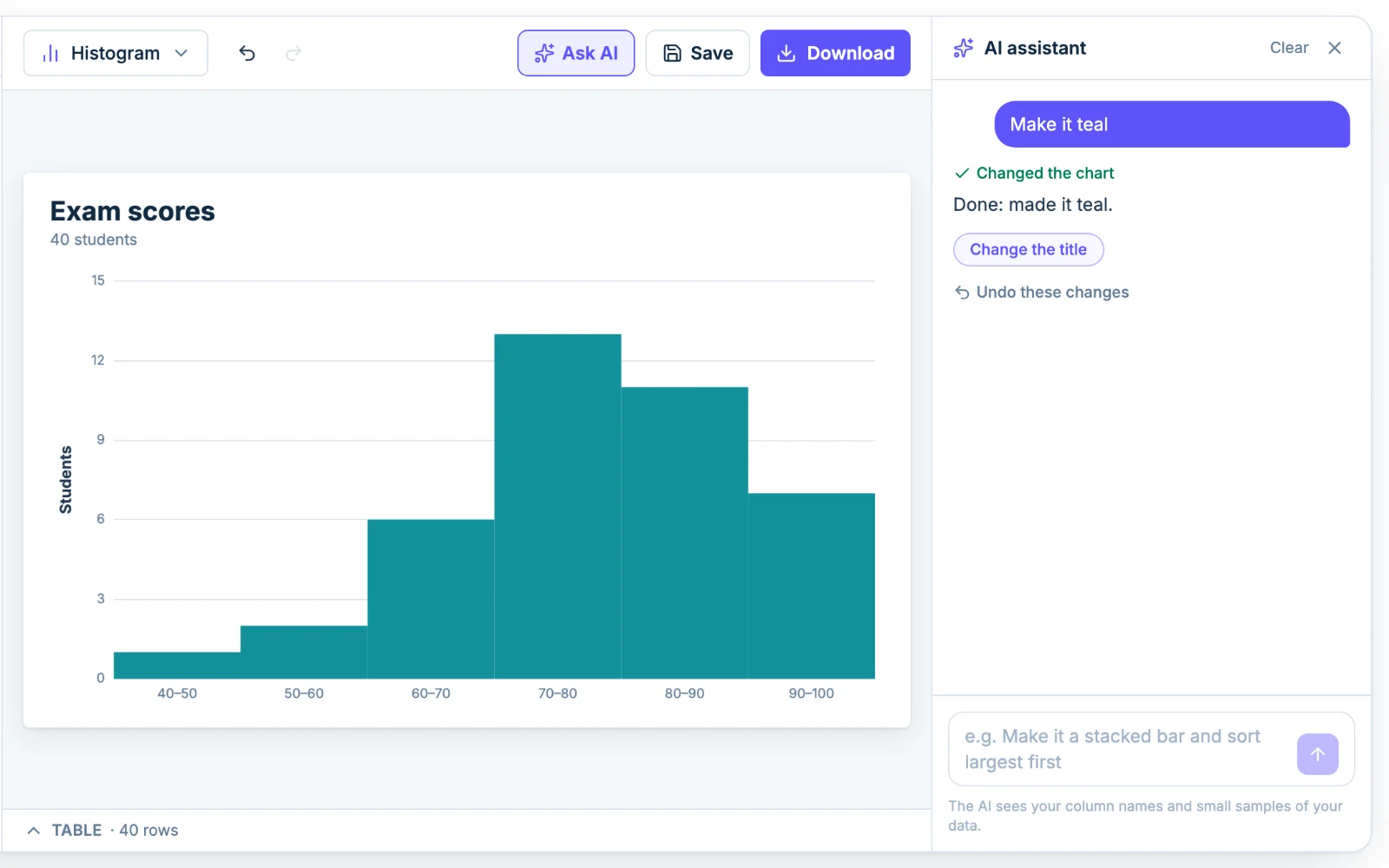Click the 60–70 histogram bar
1389x868 pixels.
(x=431, y=599)
